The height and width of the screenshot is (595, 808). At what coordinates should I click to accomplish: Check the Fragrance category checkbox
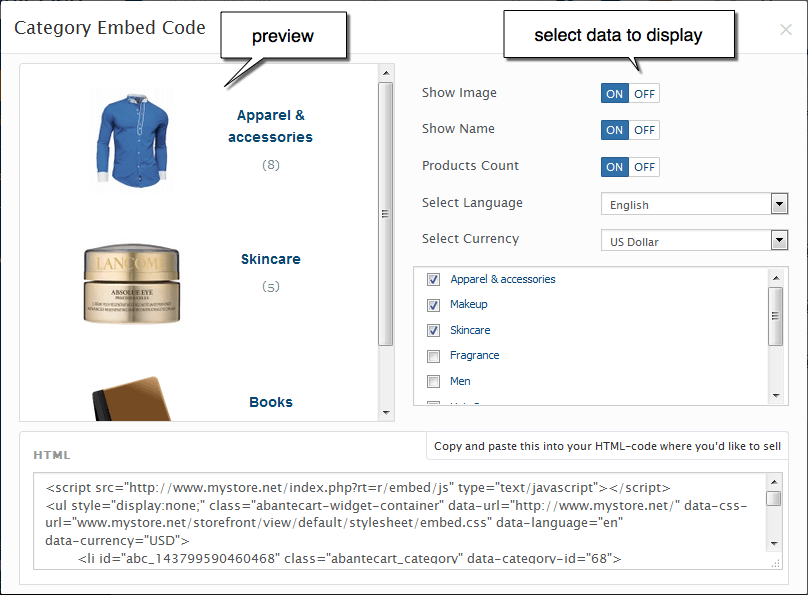[x=433, y=356]
